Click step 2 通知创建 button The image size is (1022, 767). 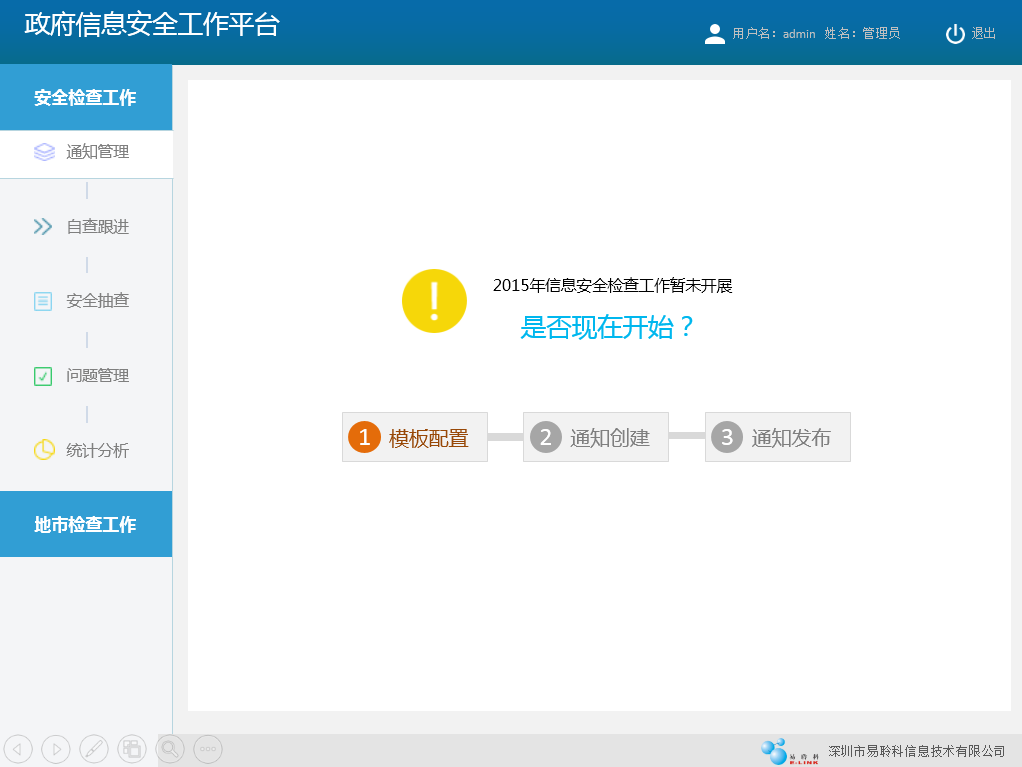[596, 437]
